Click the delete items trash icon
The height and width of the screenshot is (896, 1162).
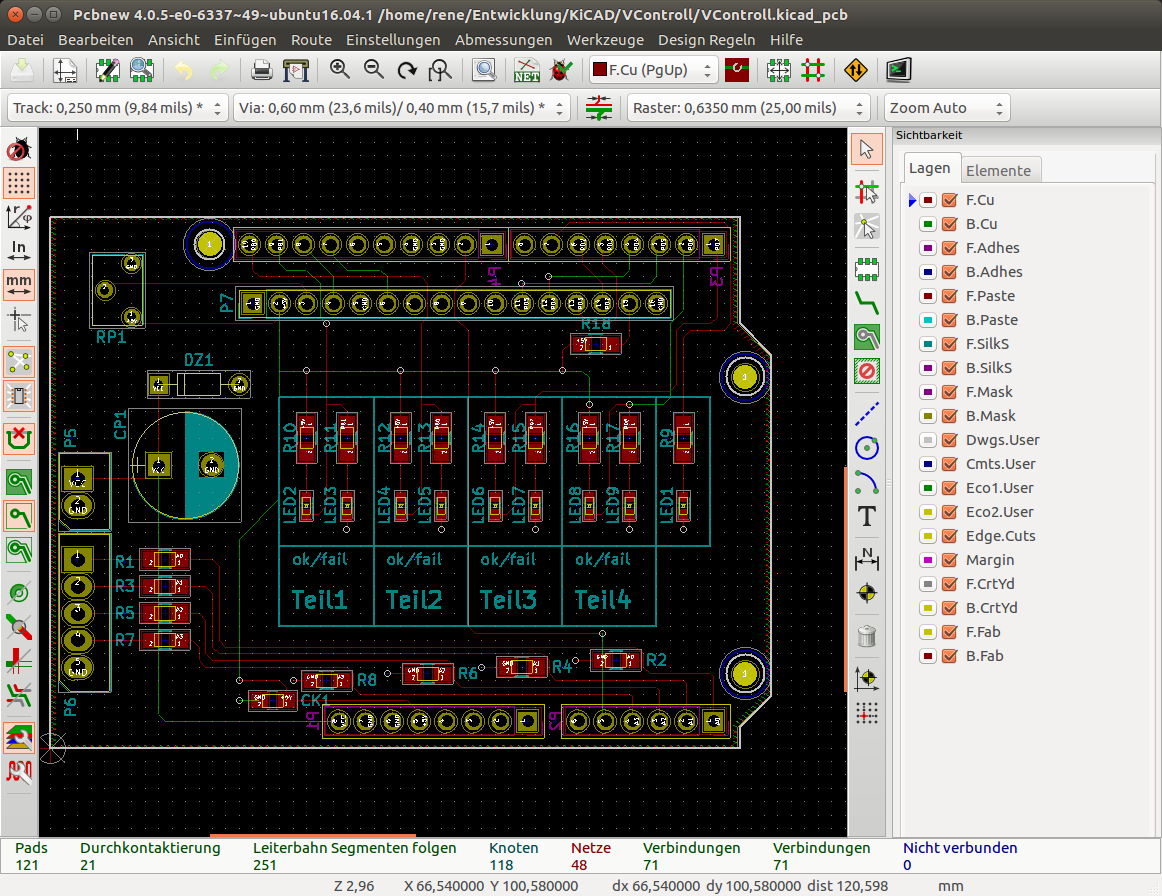point(867,635)
